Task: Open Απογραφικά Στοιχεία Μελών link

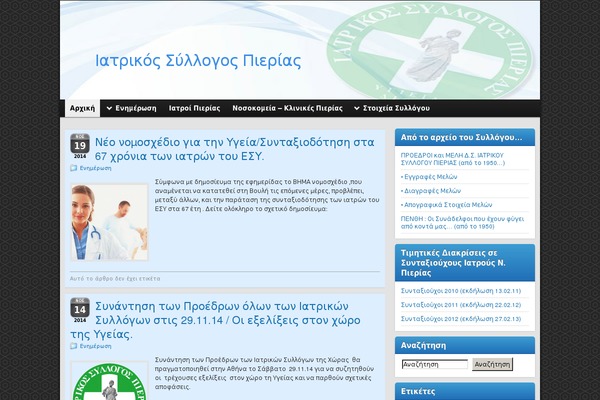Action: click(x=447, y=205)
